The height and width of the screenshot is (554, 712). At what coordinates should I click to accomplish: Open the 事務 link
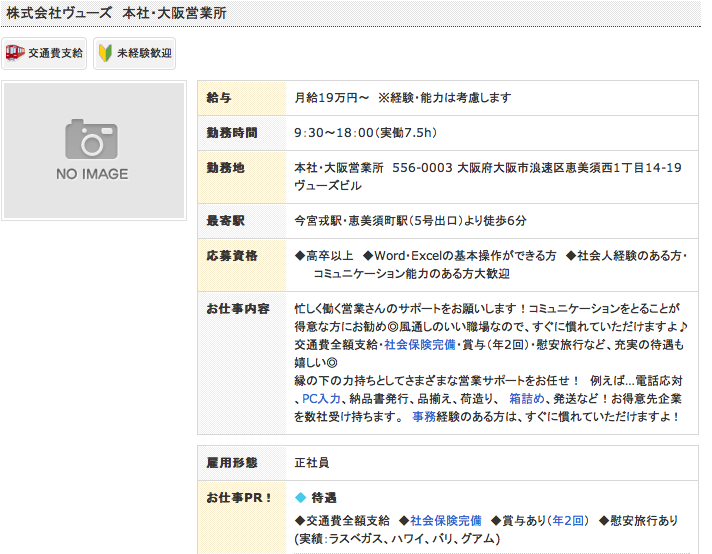tap(424, 416)
